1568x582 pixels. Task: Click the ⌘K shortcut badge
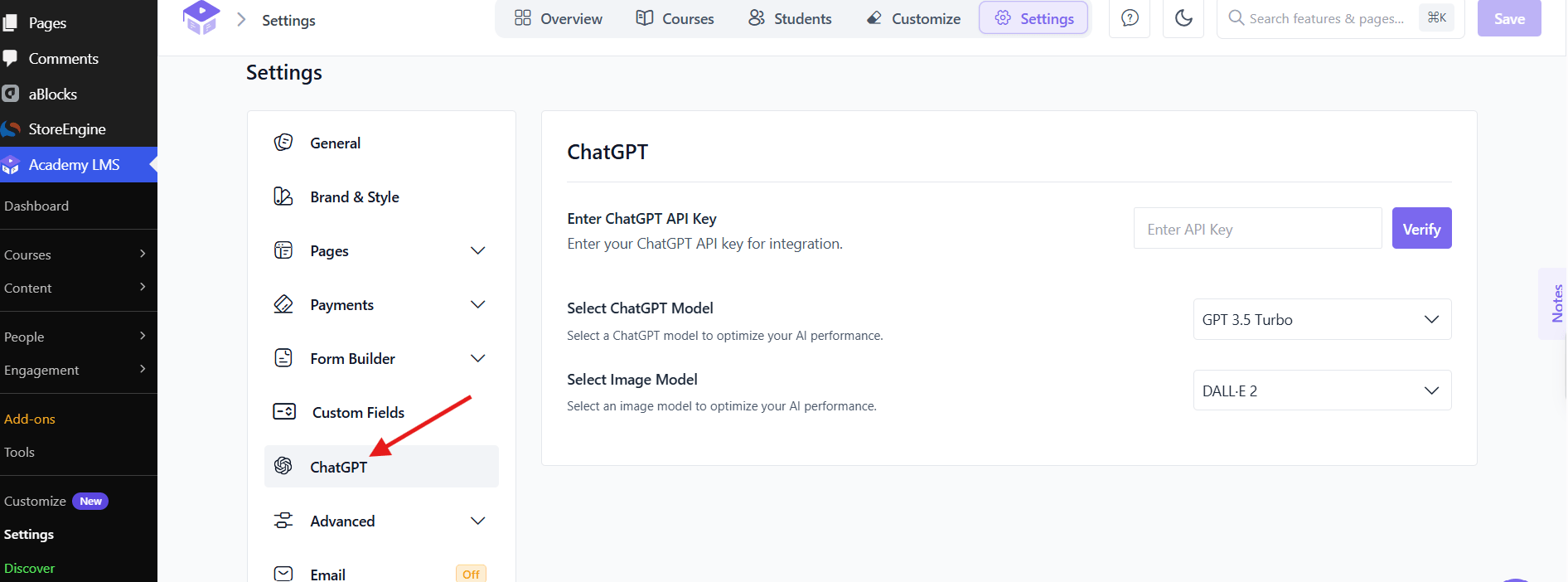(1436, 17)
